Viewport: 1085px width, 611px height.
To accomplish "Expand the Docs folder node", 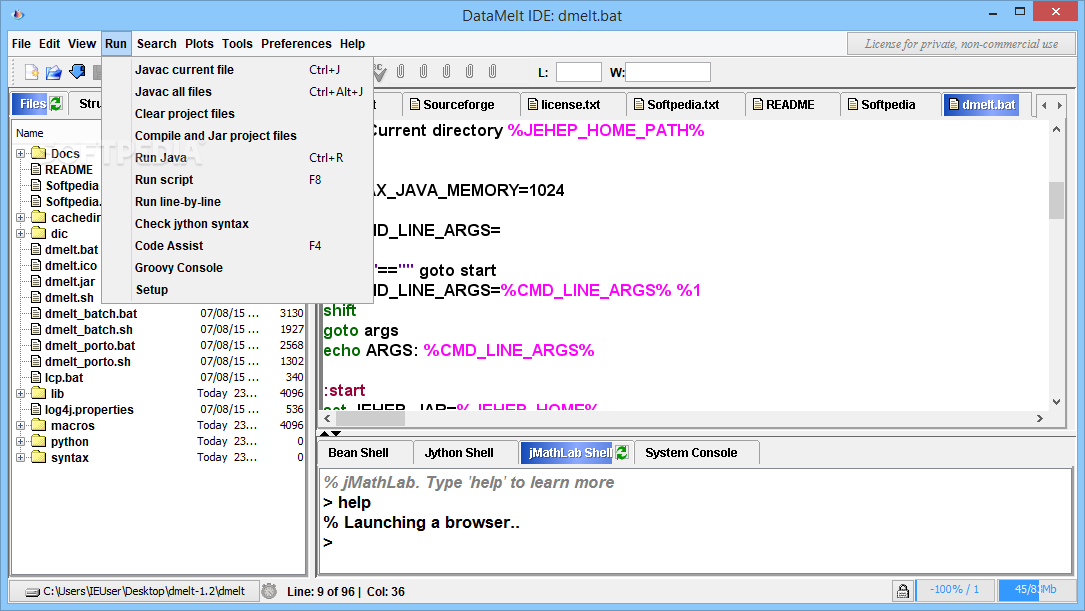I will (21, 154).
